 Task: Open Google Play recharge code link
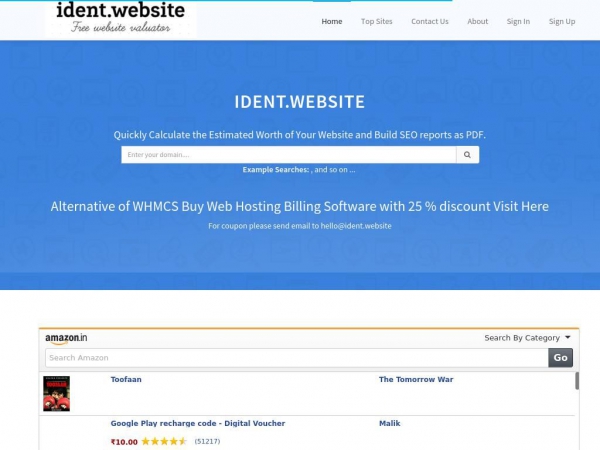click(x=198, y=423)
